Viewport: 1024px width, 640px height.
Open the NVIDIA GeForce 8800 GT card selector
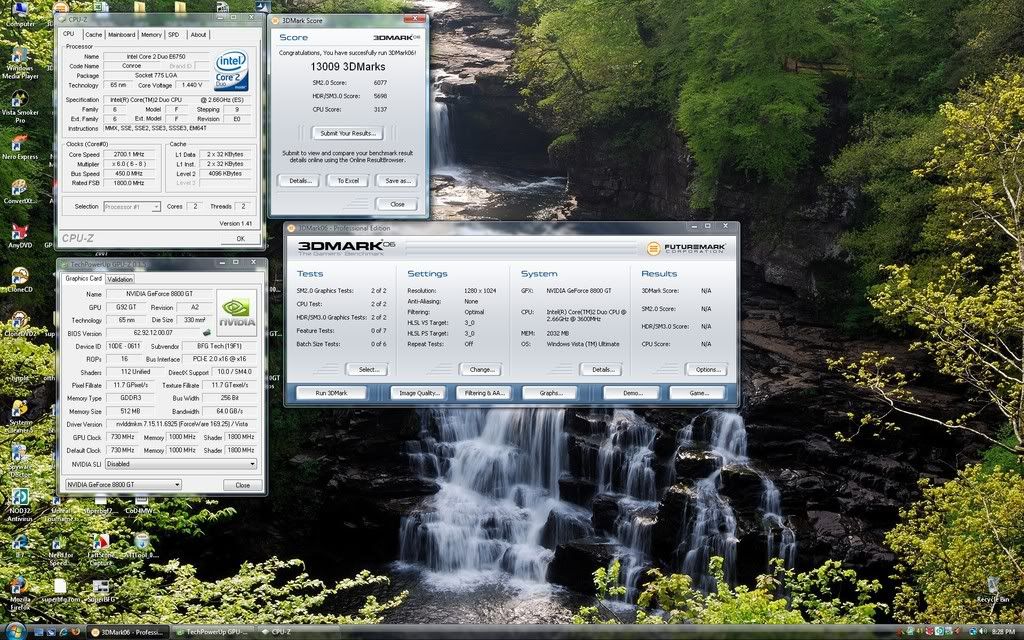pyautogui.click(x=123, y=485)
